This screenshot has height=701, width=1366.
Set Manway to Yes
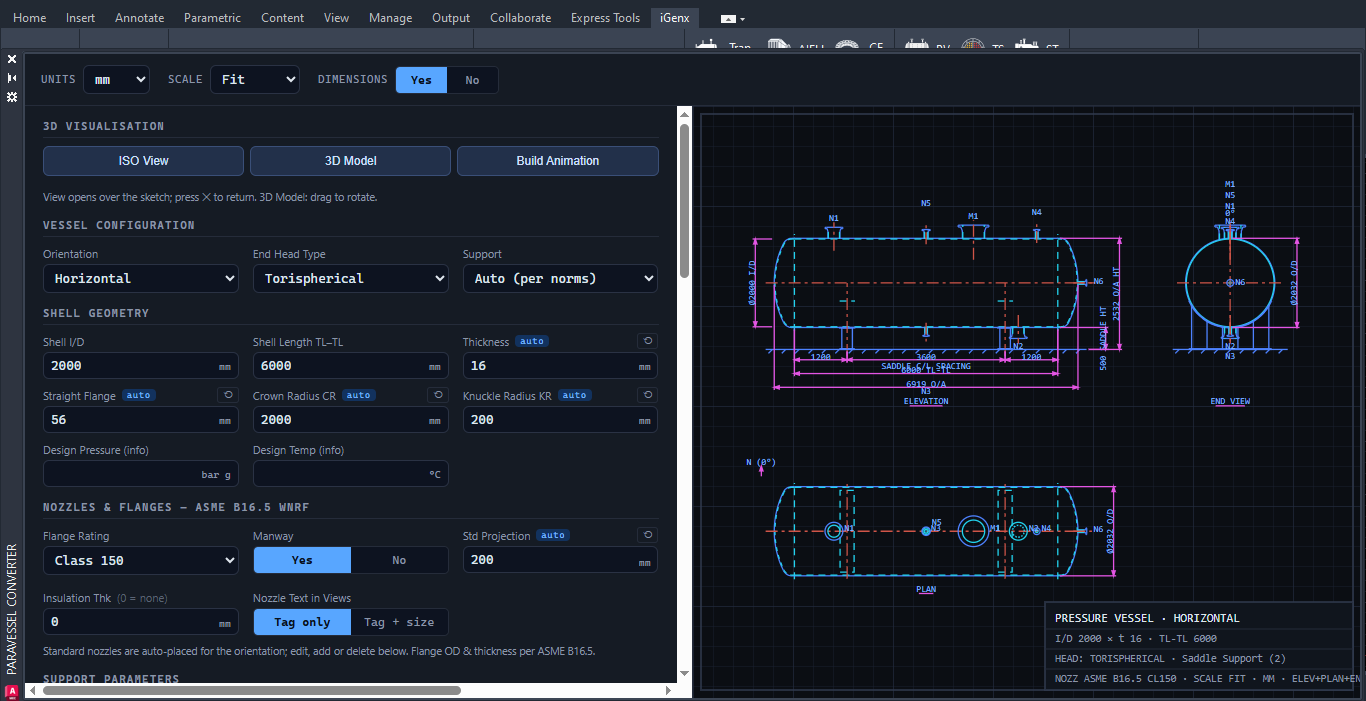point(302,560)
